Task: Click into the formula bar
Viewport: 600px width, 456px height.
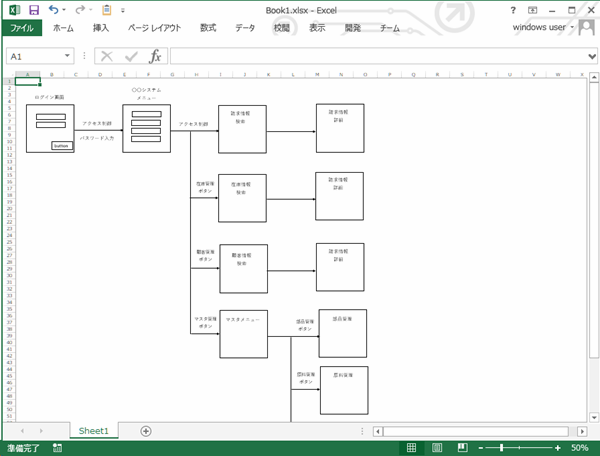Action: pyautogui.click(x=379, y=57)
